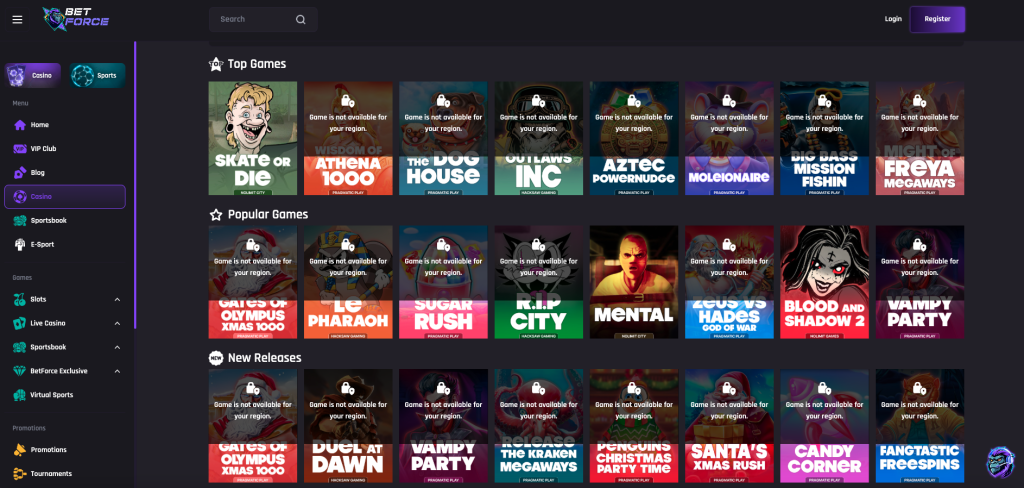Screen dimensions: 1024x488
Task: Select R.I.P City game card
Action: tap(539, 282)
